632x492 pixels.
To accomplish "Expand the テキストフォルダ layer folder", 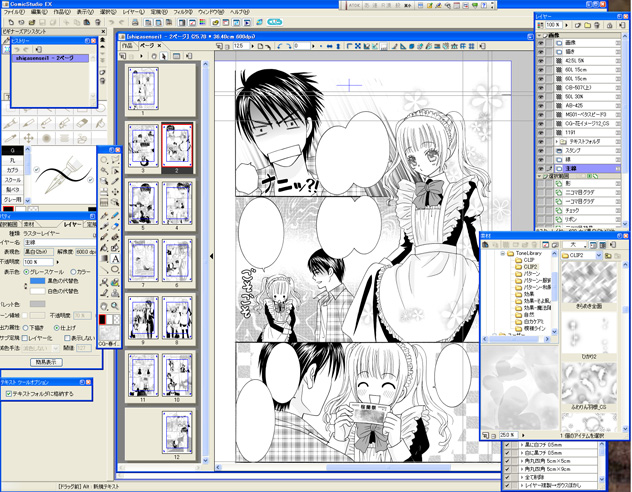I will (x=557, y=141).
